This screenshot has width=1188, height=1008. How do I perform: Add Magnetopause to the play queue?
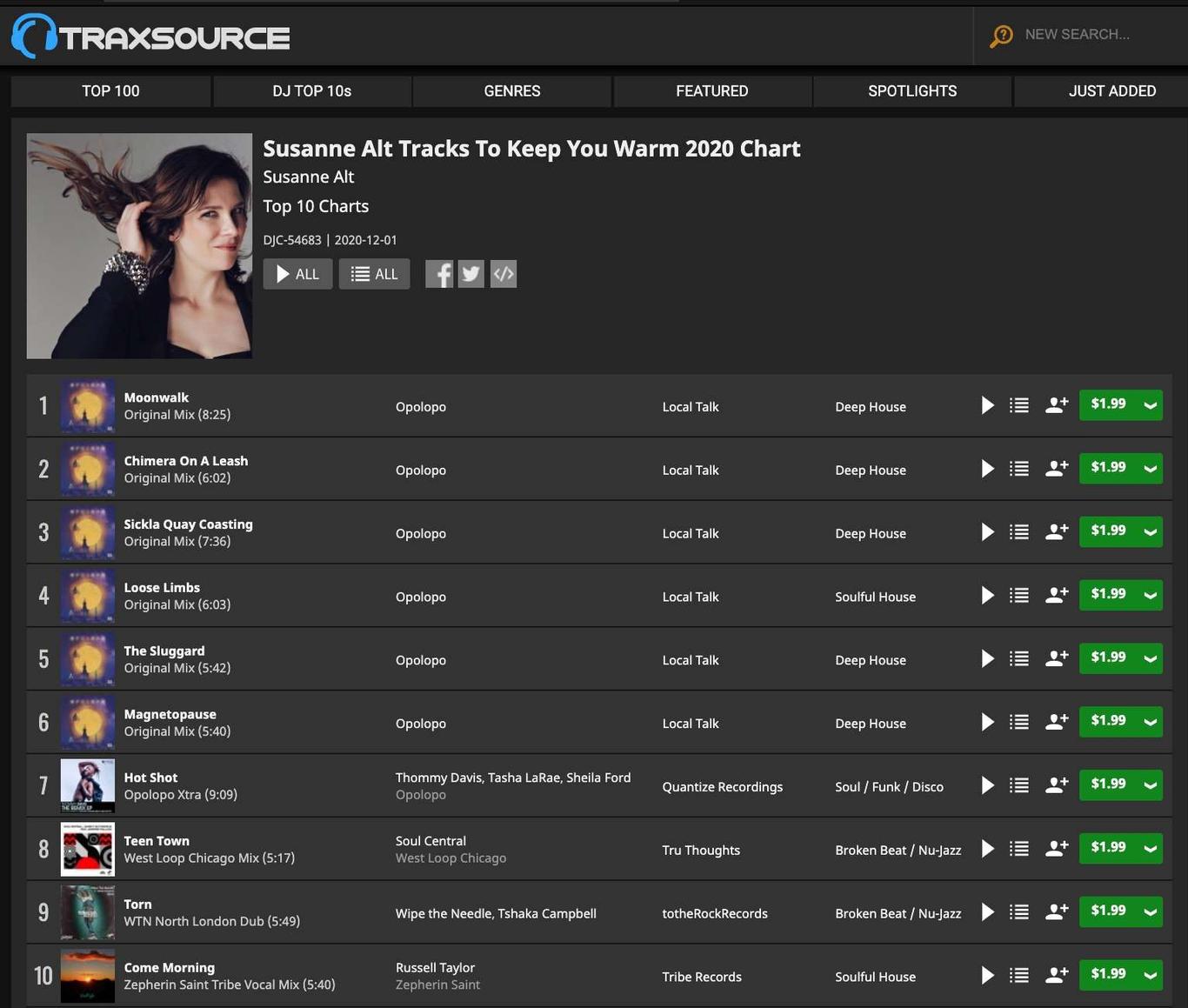click(1019, 722)
